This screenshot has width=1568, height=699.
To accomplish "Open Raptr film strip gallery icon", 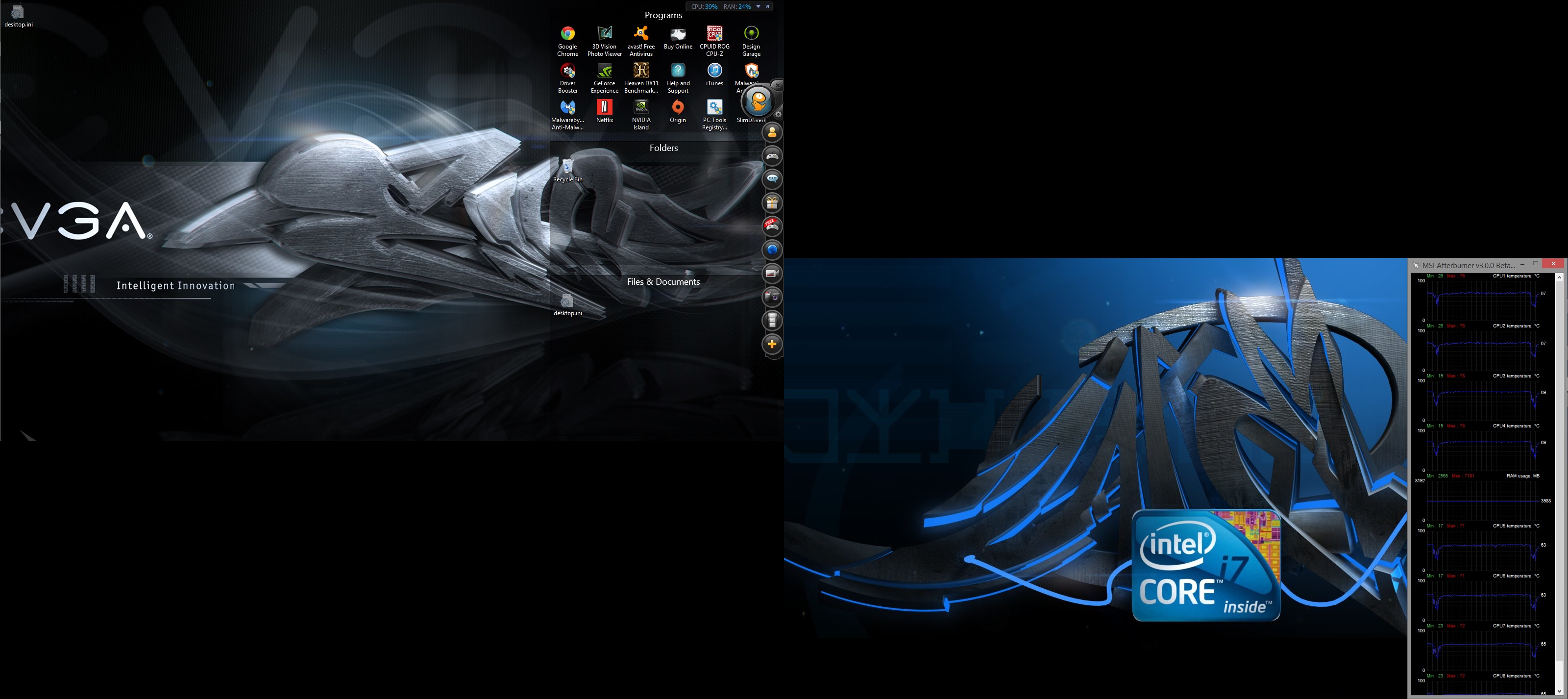I will 772,320.
